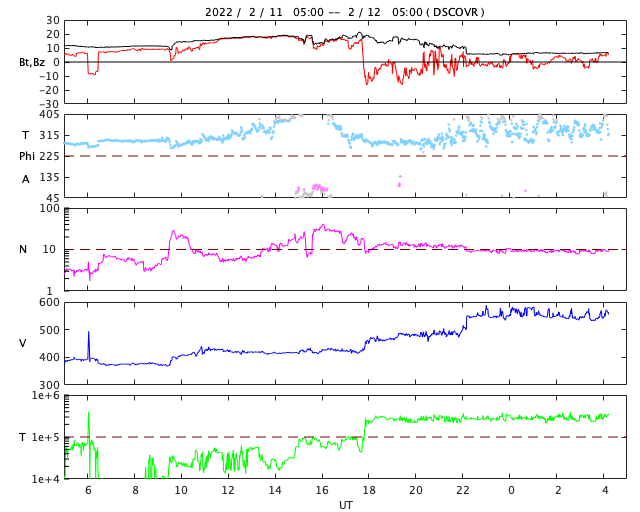The image size is (640, 512).
Task: Click the 'Phi' axis label
Action: [x=27, y=156]
